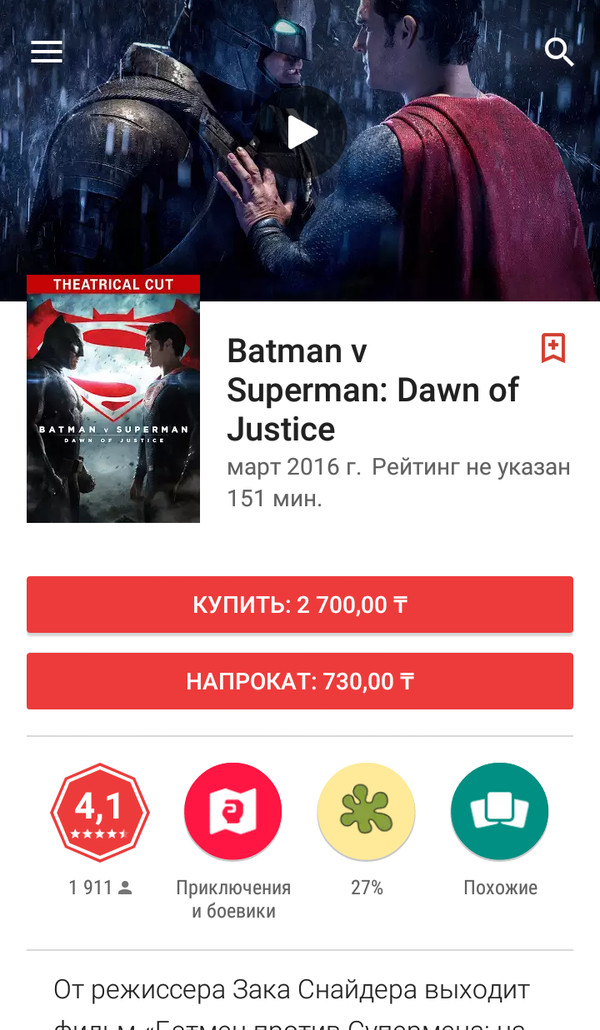Buy the movie for 2 700,00 ₸
The width and height of the screenshot is (600, 1030).
tap(300, 604)
